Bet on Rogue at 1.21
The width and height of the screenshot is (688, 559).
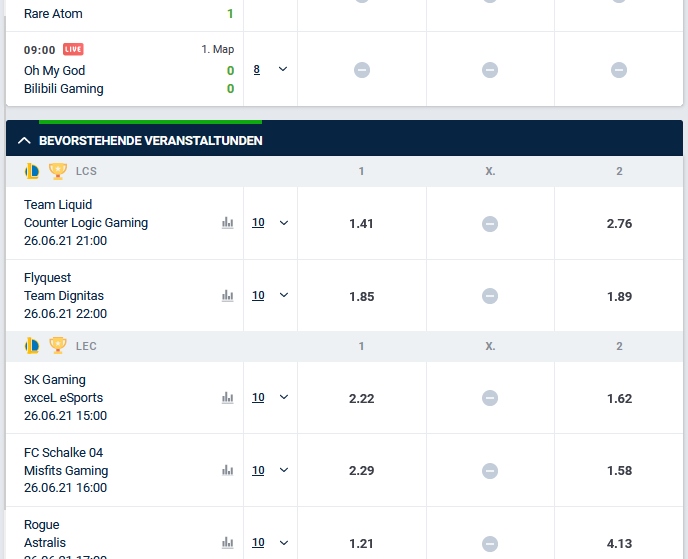[x=362, y=544]
